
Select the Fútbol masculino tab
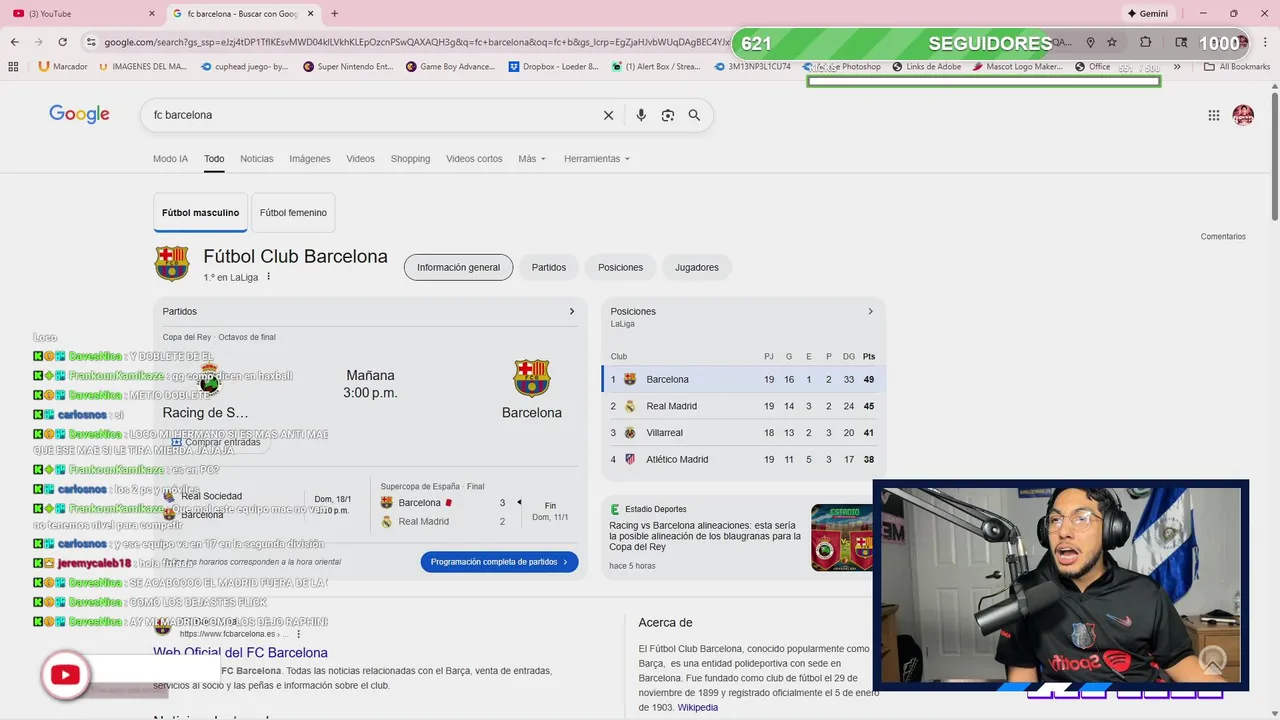click(x=201, y=213)
